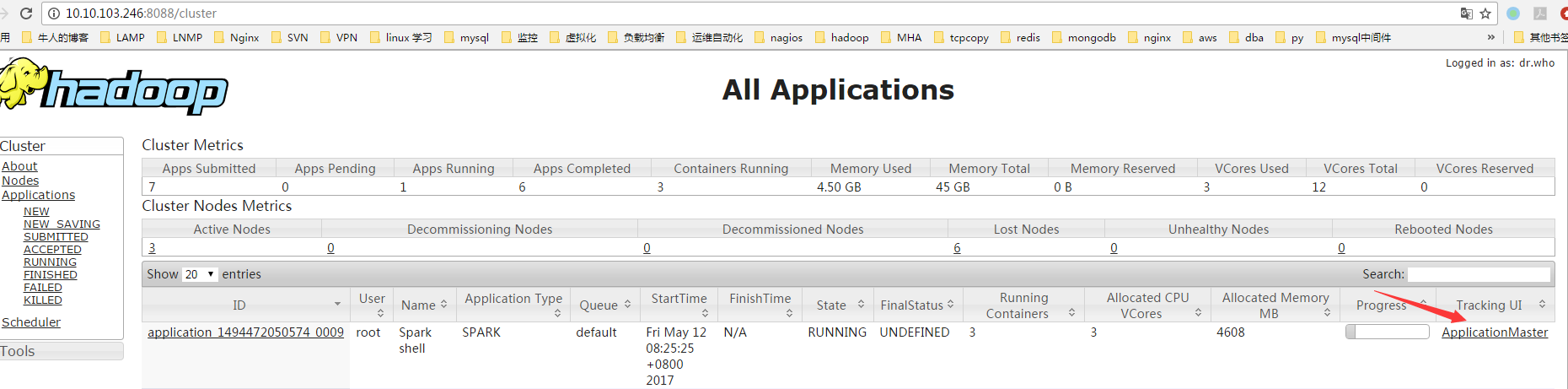
Task: Click the Hadoop elephant logo
Action: (114, 86)
